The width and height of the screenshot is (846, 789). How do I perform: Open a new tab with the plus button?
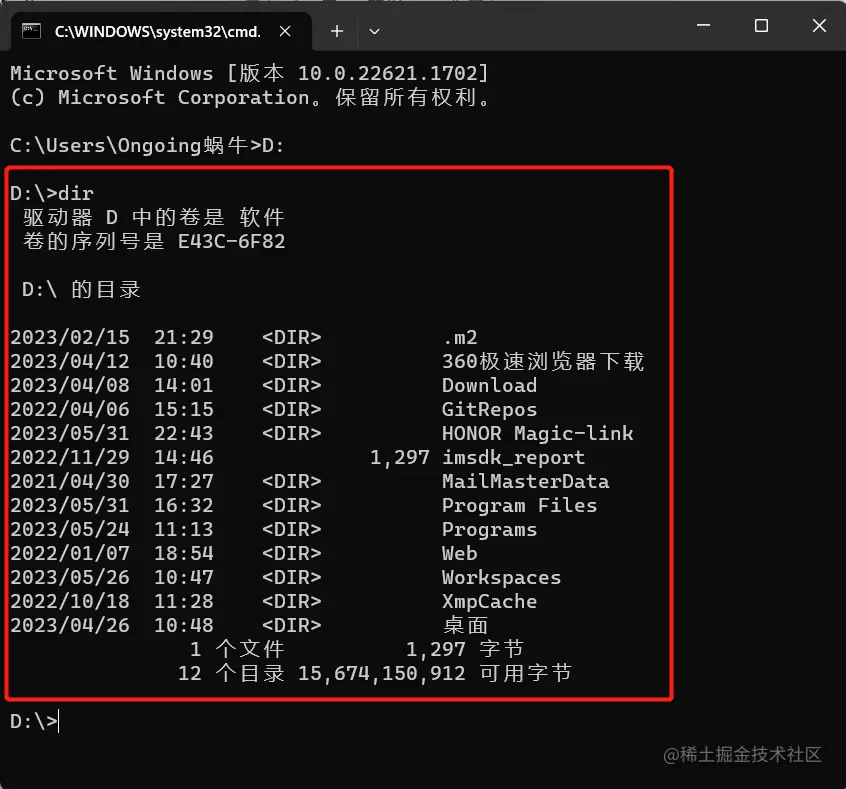(337, 31)
